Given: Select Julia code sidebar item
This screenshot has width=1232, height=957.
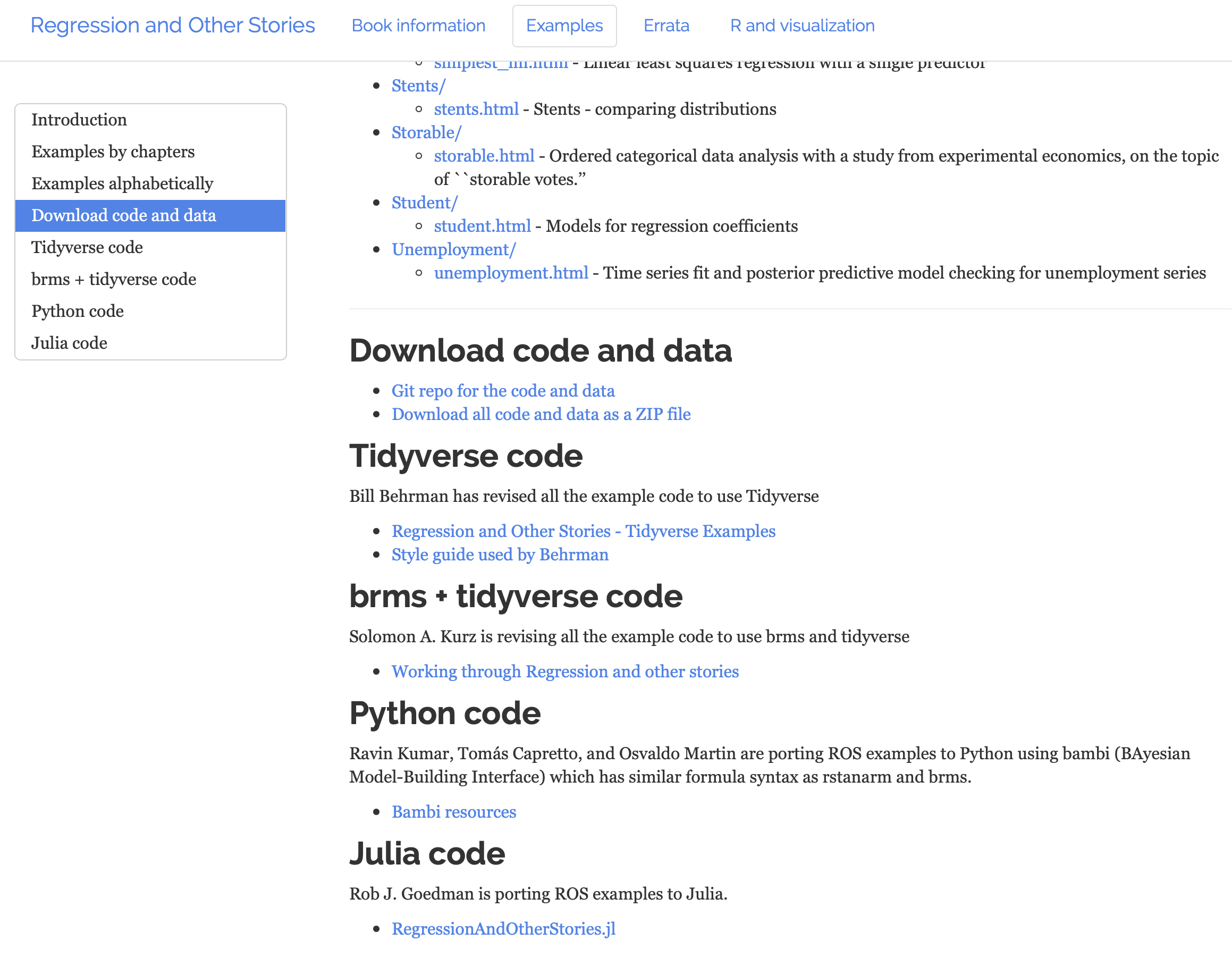Looking at the screenshot, I should 150,342.
